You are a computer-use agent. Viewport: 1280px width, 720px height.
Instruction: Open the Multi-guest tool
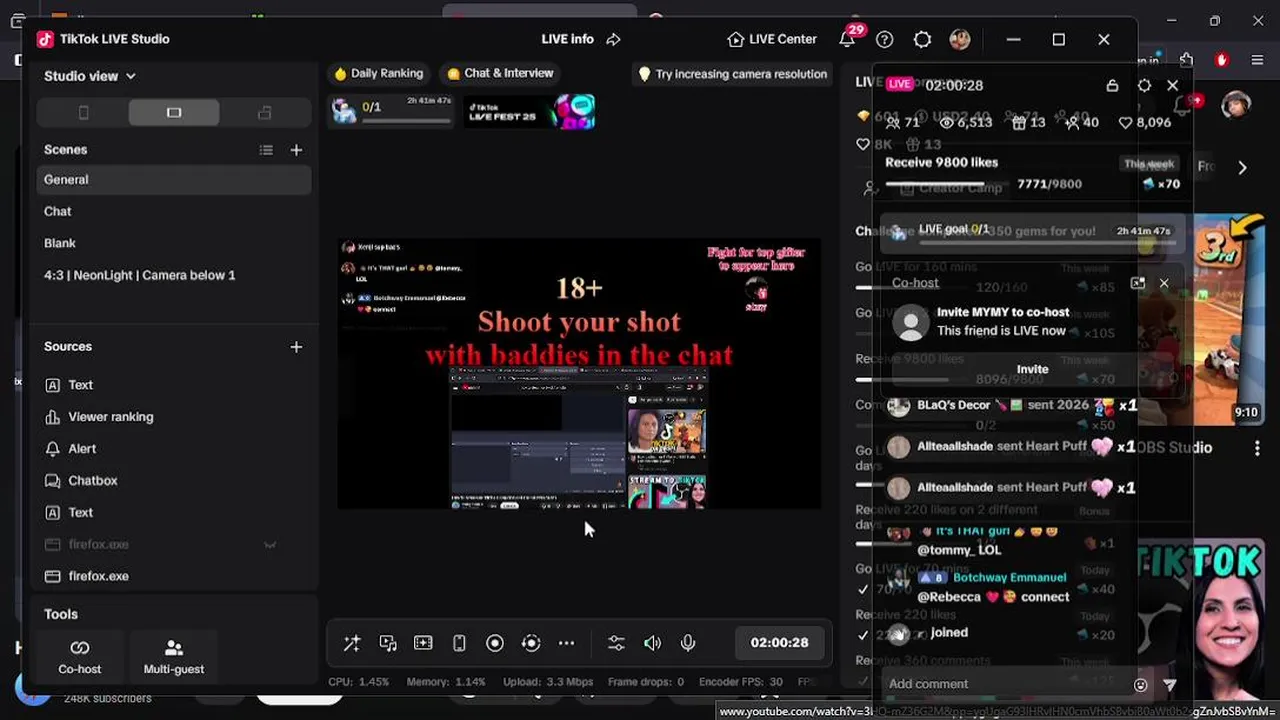(x=174, y=657)
